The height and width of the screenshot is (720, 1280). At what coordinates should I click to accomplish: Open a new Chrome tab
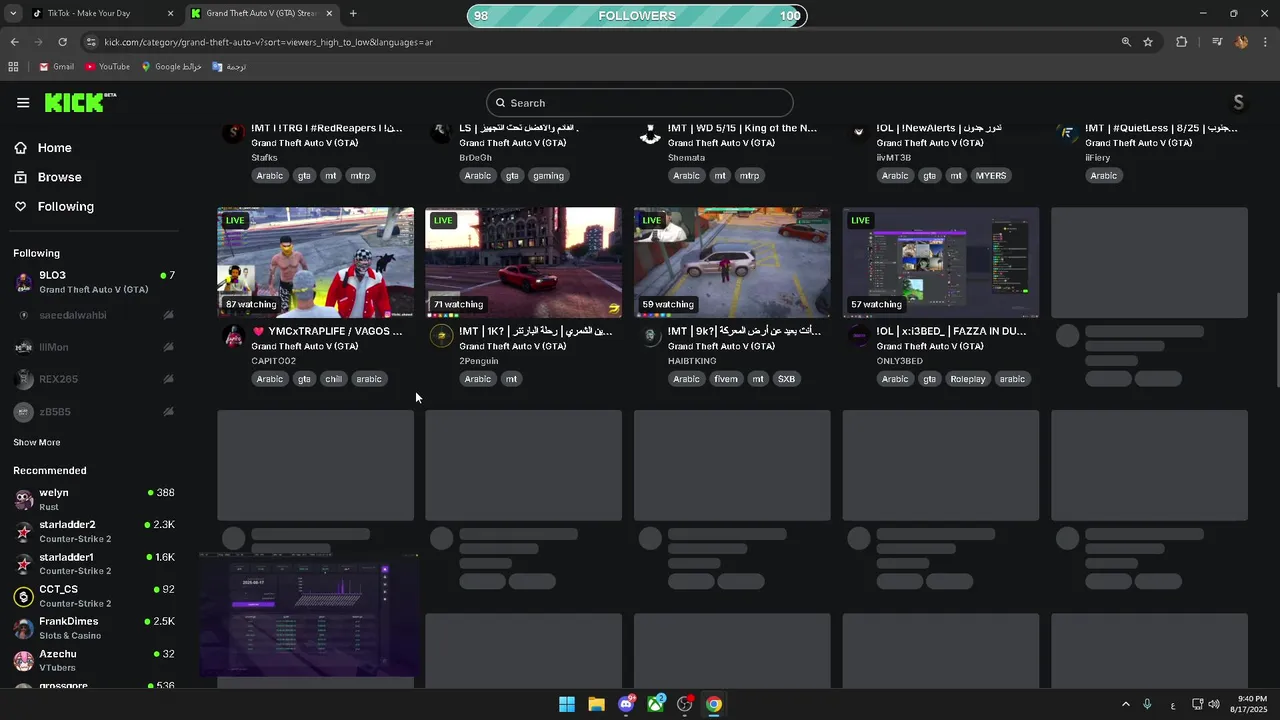pos(353,14)
